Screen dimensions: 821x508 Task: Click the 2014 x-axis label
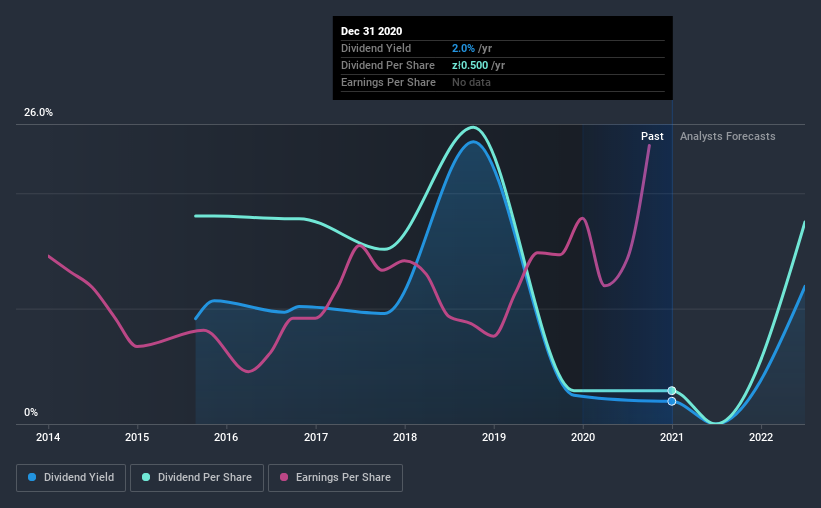point(48,437)
